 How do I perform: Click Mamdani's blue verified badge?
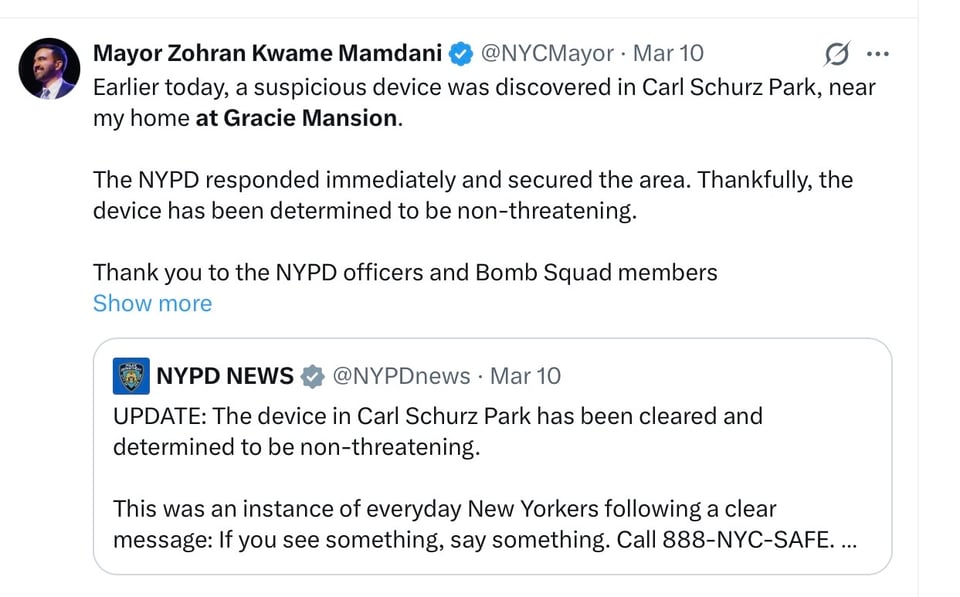point(461,53)
